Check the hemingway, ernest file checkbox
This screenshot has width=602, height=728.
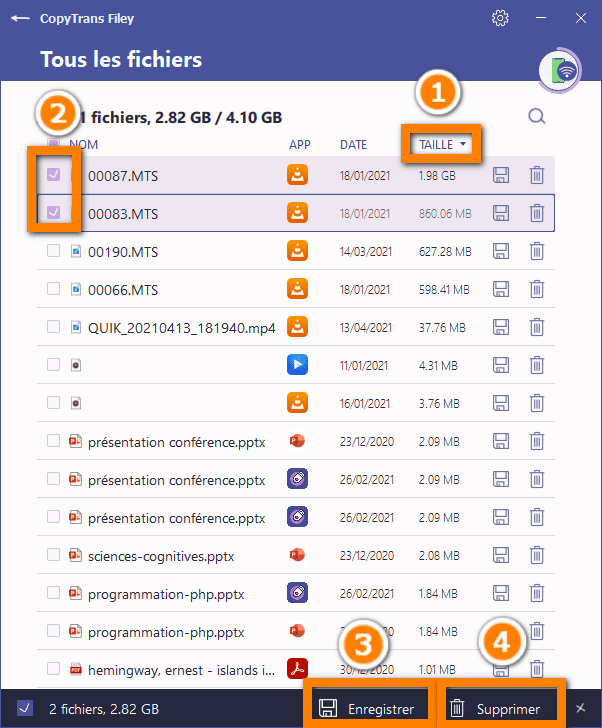53,669
